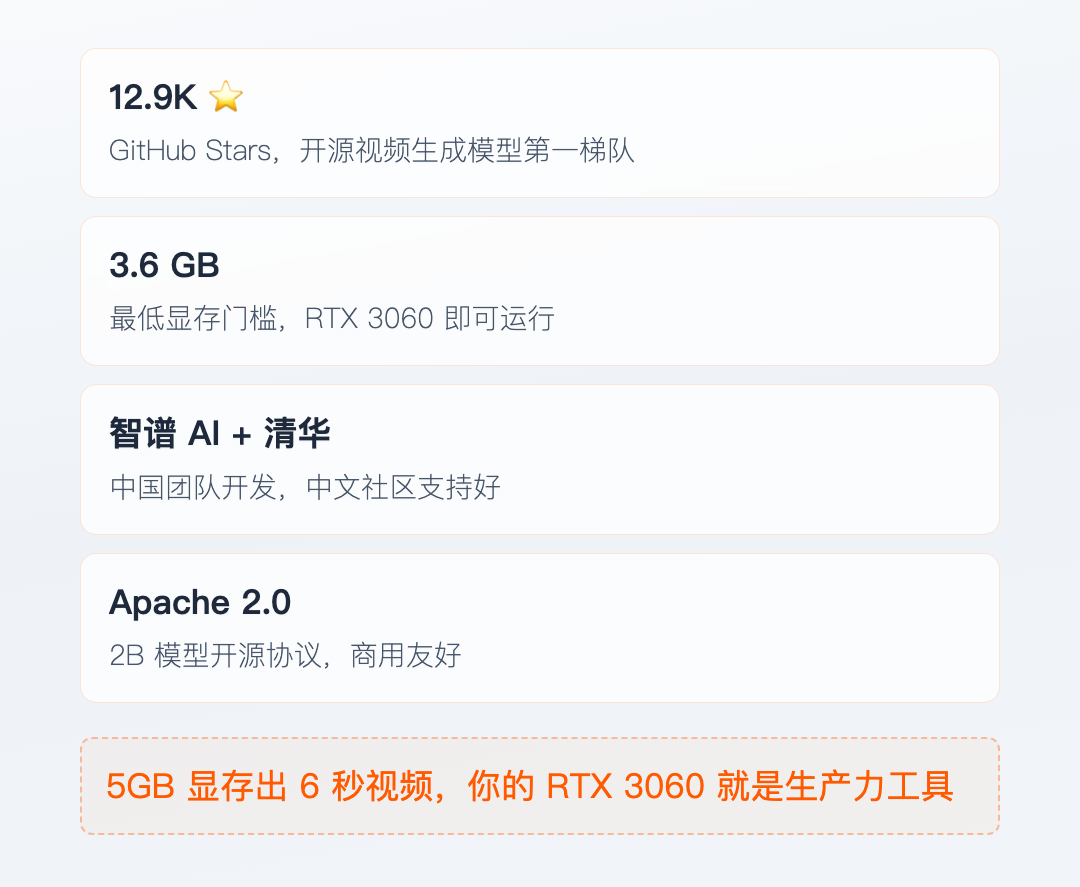
Task: Click the 商用友好 phrase
Action: (x=406, y=655)
